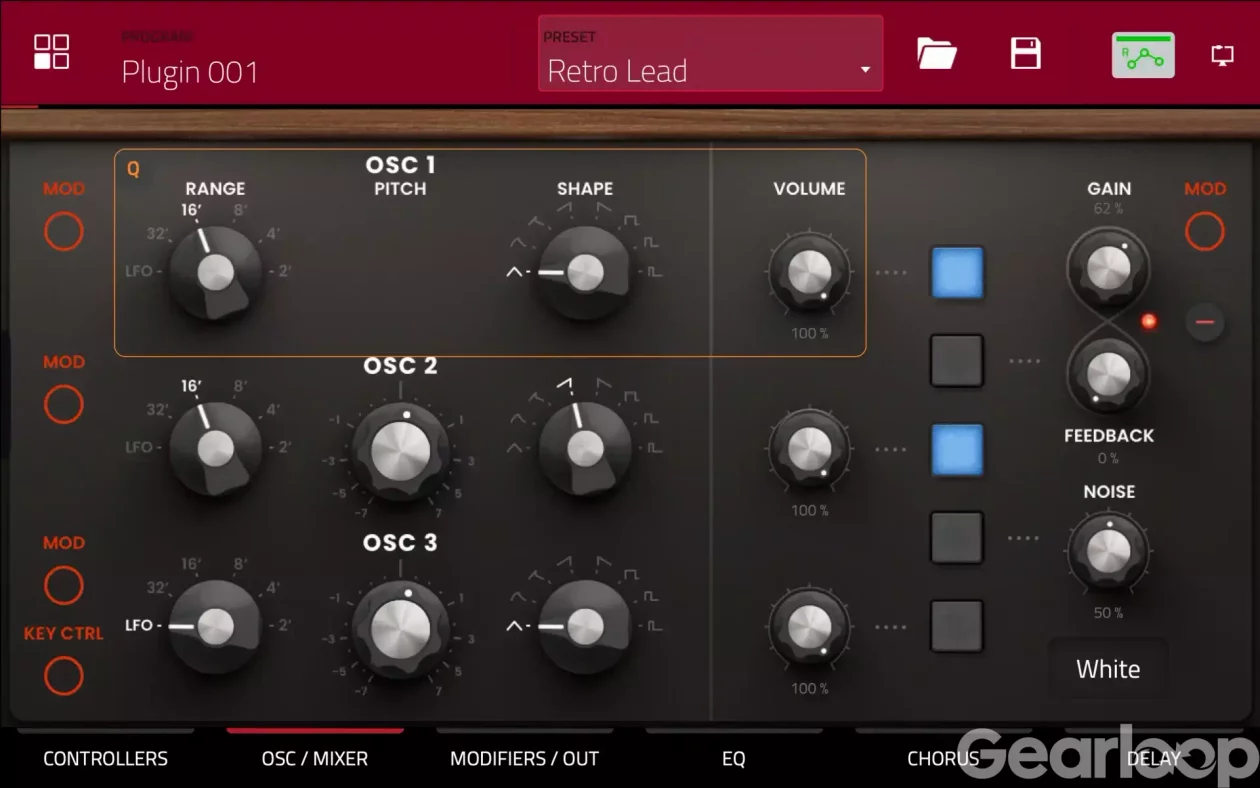Open the four-square grid menu icon
Image resolution: width=1260 pixels, height=788 pixels.
click(51, 52)
